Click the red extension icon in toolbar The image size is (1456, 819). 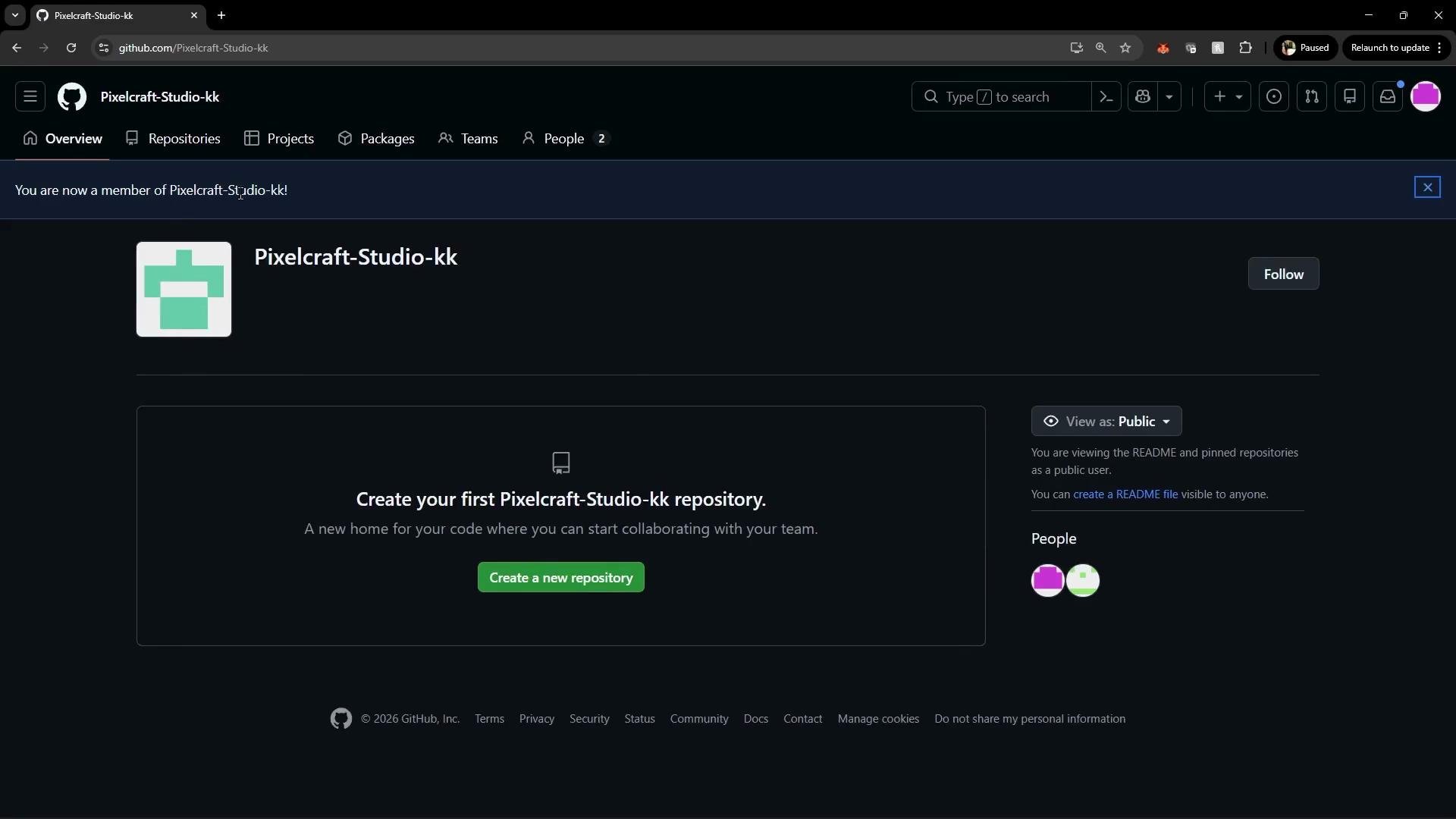coord(1163,48)
